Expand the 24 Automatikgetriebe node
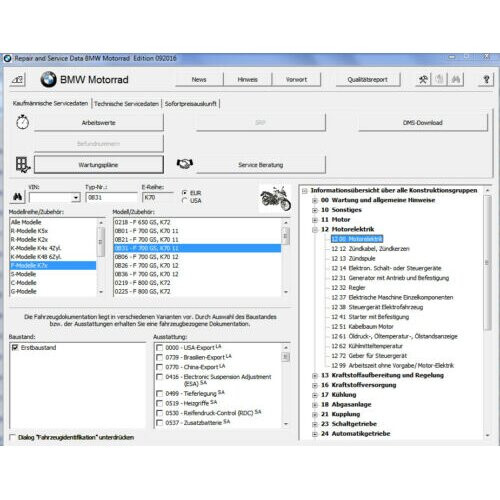This screenshot has width=500, height=500. click(x=315, y=434)
